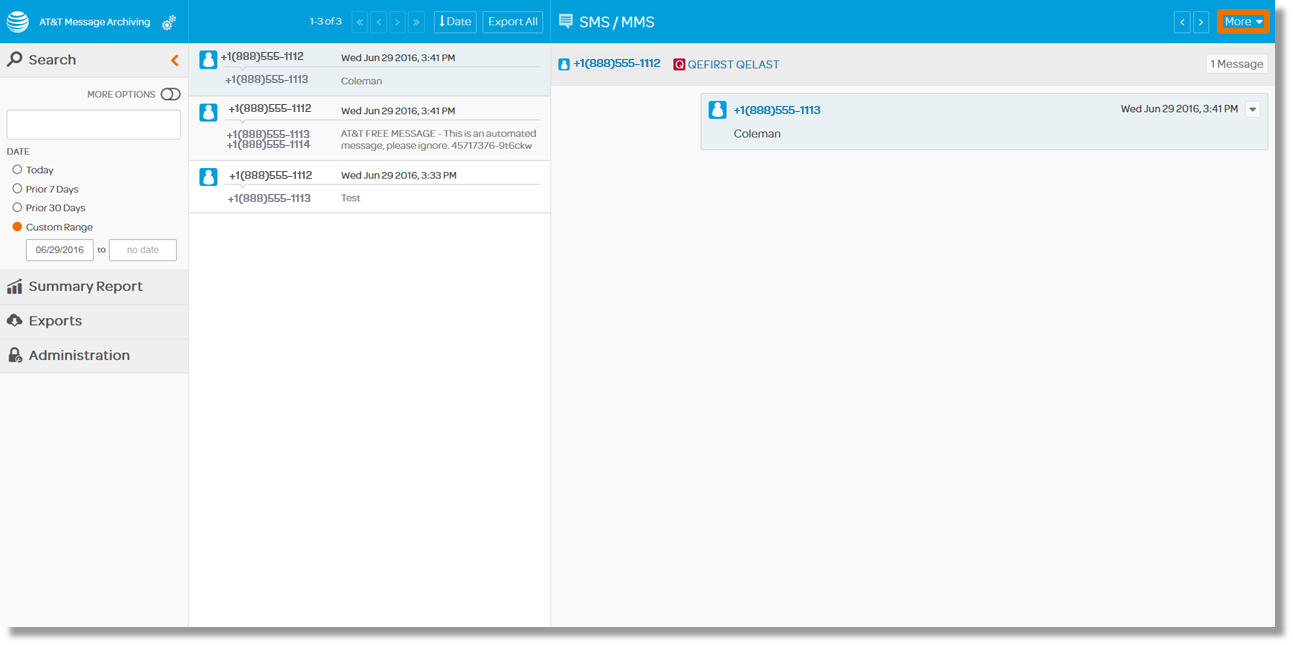Image resolution: width=1293 pixels, height=645 pixels.
Task: Select the Today date filter
Action: click(17, 170)
